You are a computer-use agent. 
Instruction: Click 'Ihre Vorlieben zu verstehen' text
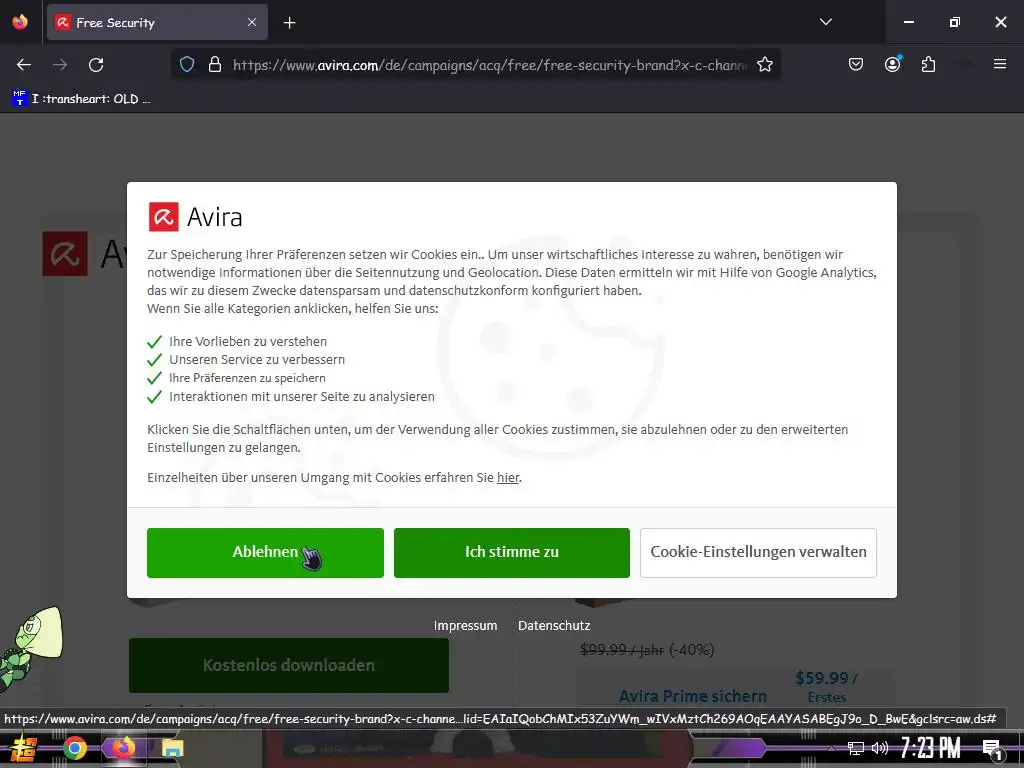(x=248, y=342)
